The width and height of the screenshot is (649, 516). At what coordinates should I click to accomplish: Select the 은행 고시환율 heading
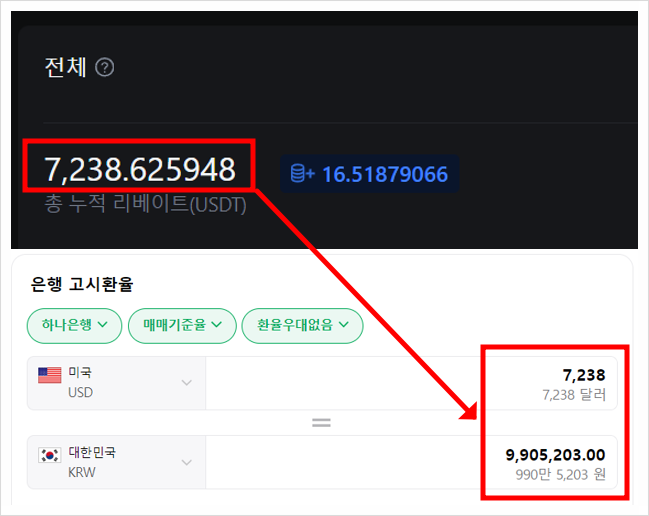click(x=82, y=285)
